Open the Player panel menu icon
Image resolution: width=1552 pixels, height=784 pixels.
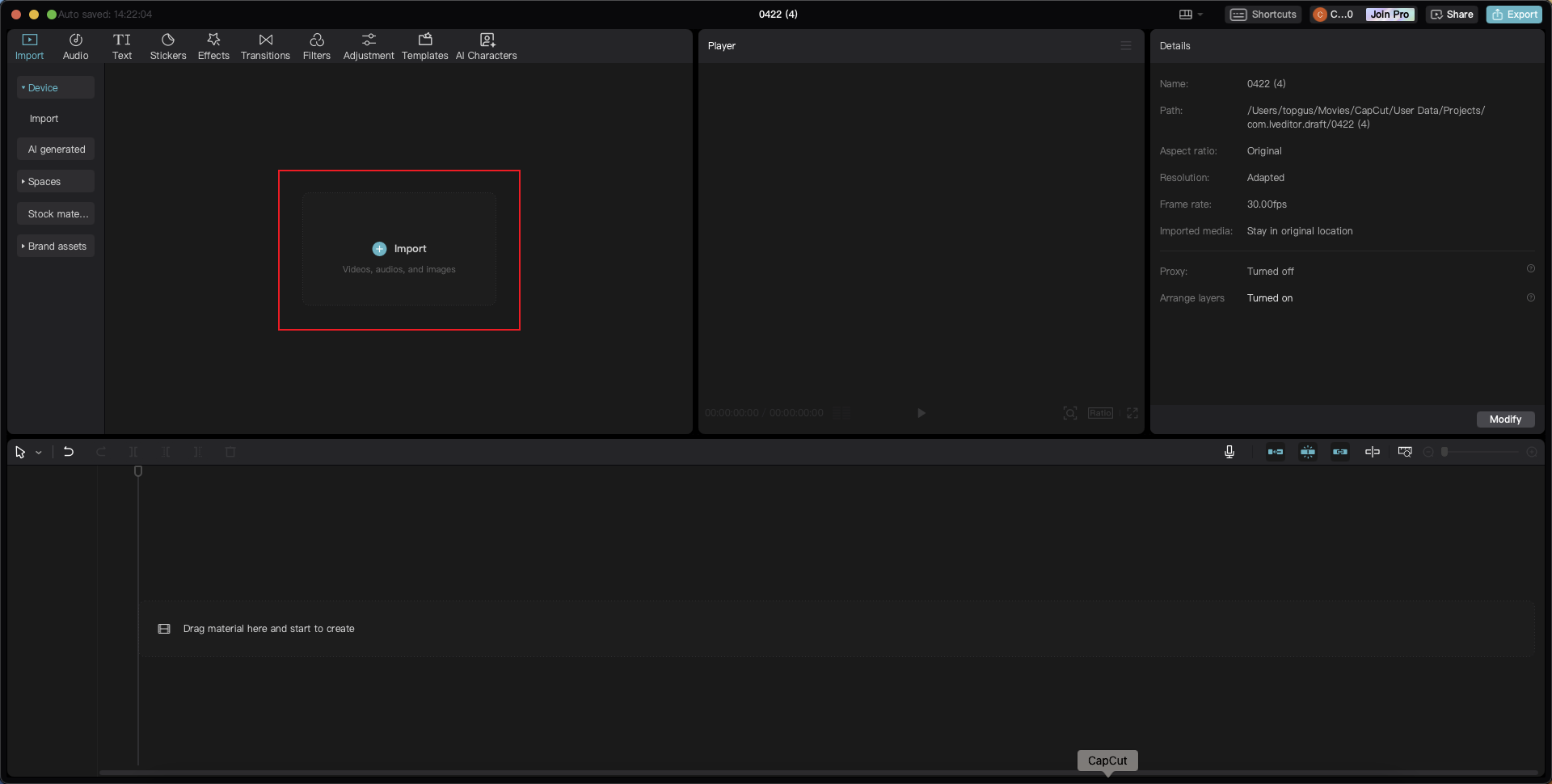(x=1126, y=46)
